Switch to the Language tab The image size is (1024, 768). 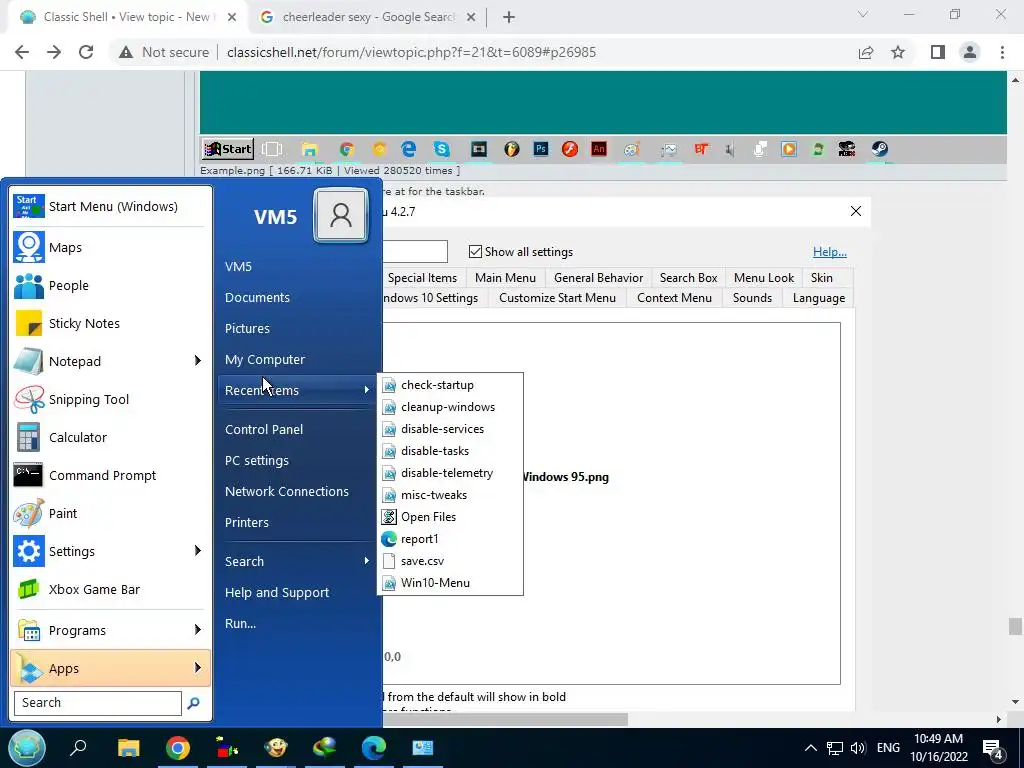click(x=818, y=298)
